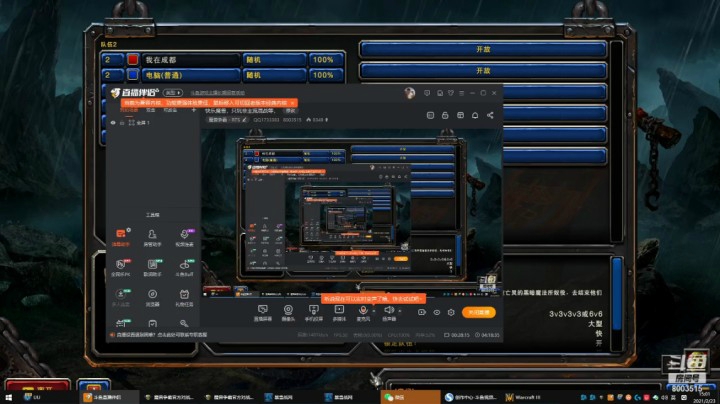This screenshot has width=720, height=404.
Task: Open the blue color swatch for 电脑(普通)
Action: [x=133, y=75]
